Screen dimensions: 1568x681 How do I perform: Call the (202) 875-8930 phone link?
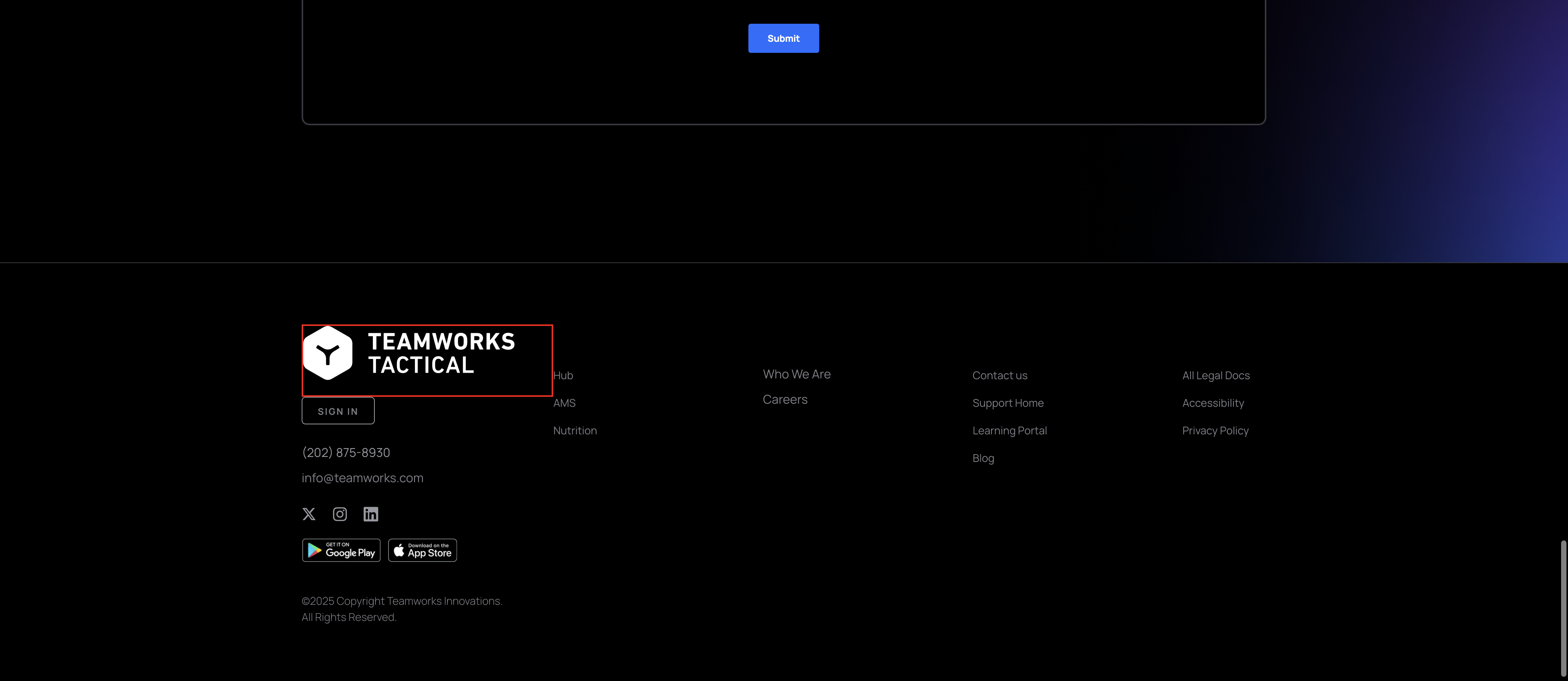coord(346,453)
